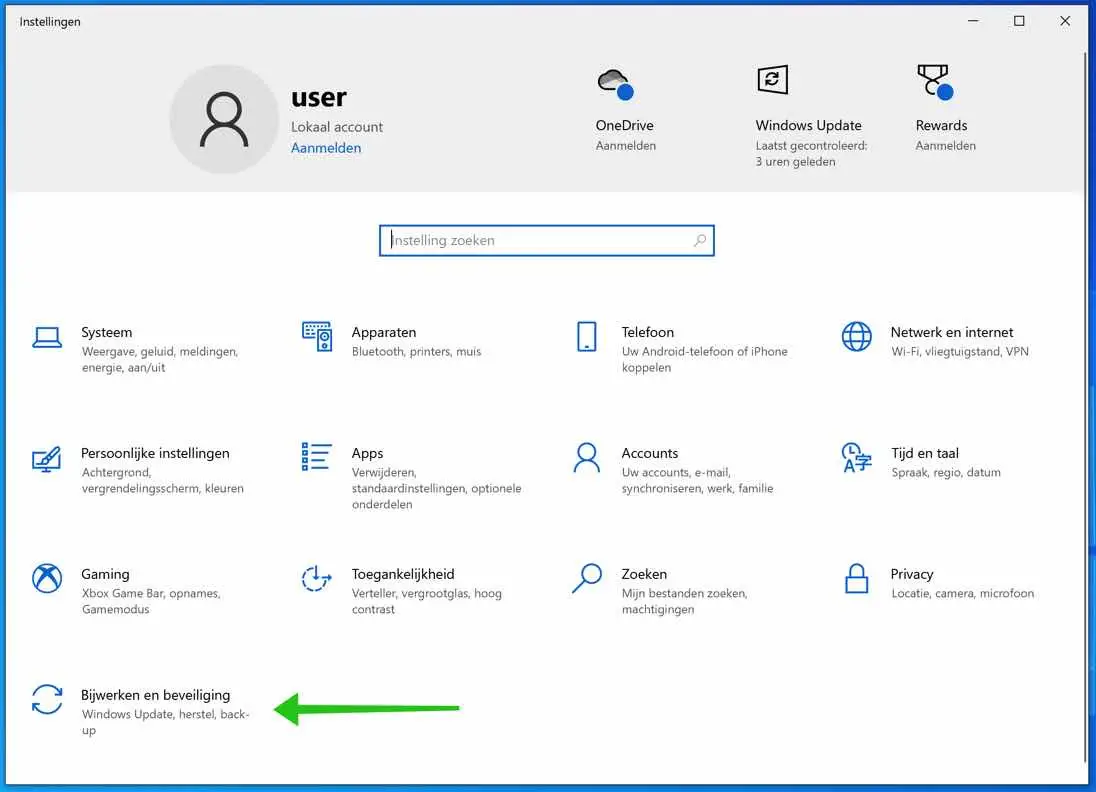Click 'Windows Update, herstel, back-up' text
1096x792 pixels.
click(x=165, y=722)
